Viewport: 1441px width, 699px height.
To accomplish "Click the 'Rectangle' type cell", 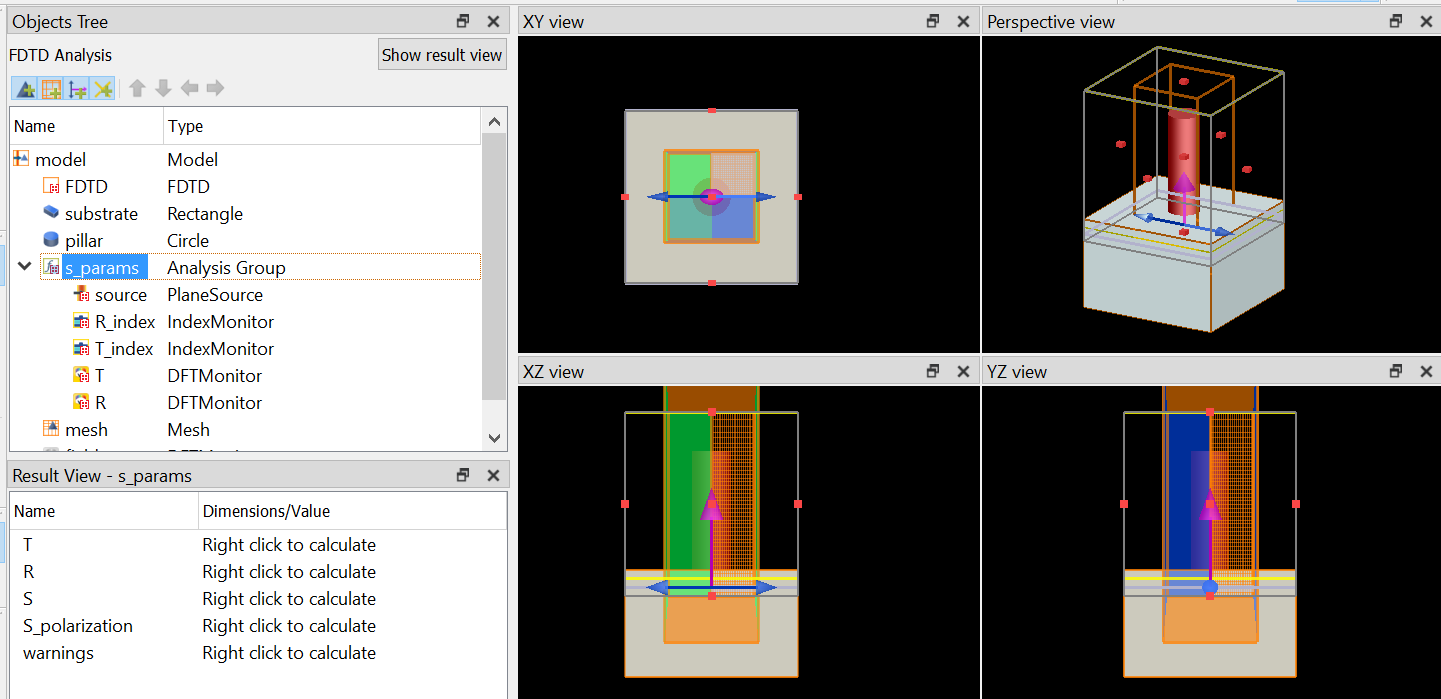I will click(205, 213).
